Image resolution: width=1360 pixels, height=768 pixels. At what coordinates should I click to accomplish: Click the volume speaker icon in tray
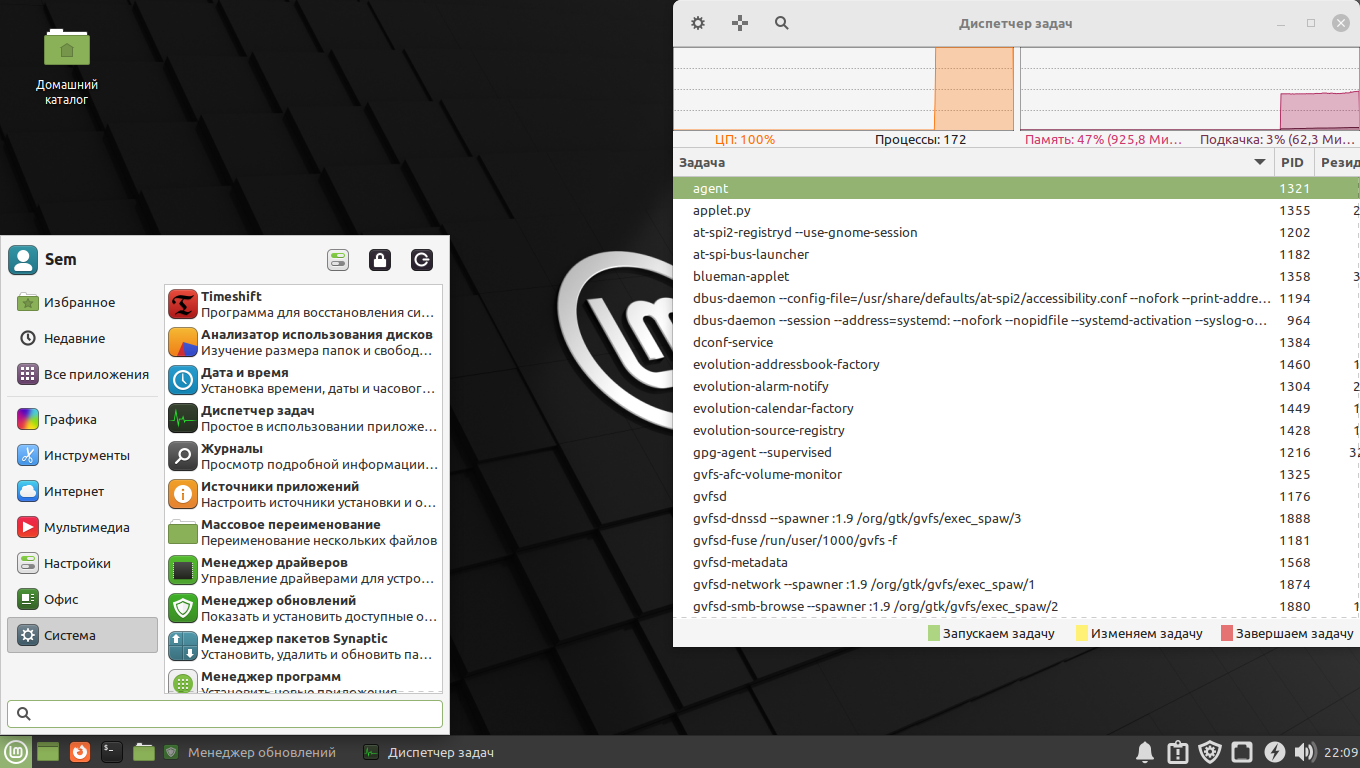pos(1304,752)
